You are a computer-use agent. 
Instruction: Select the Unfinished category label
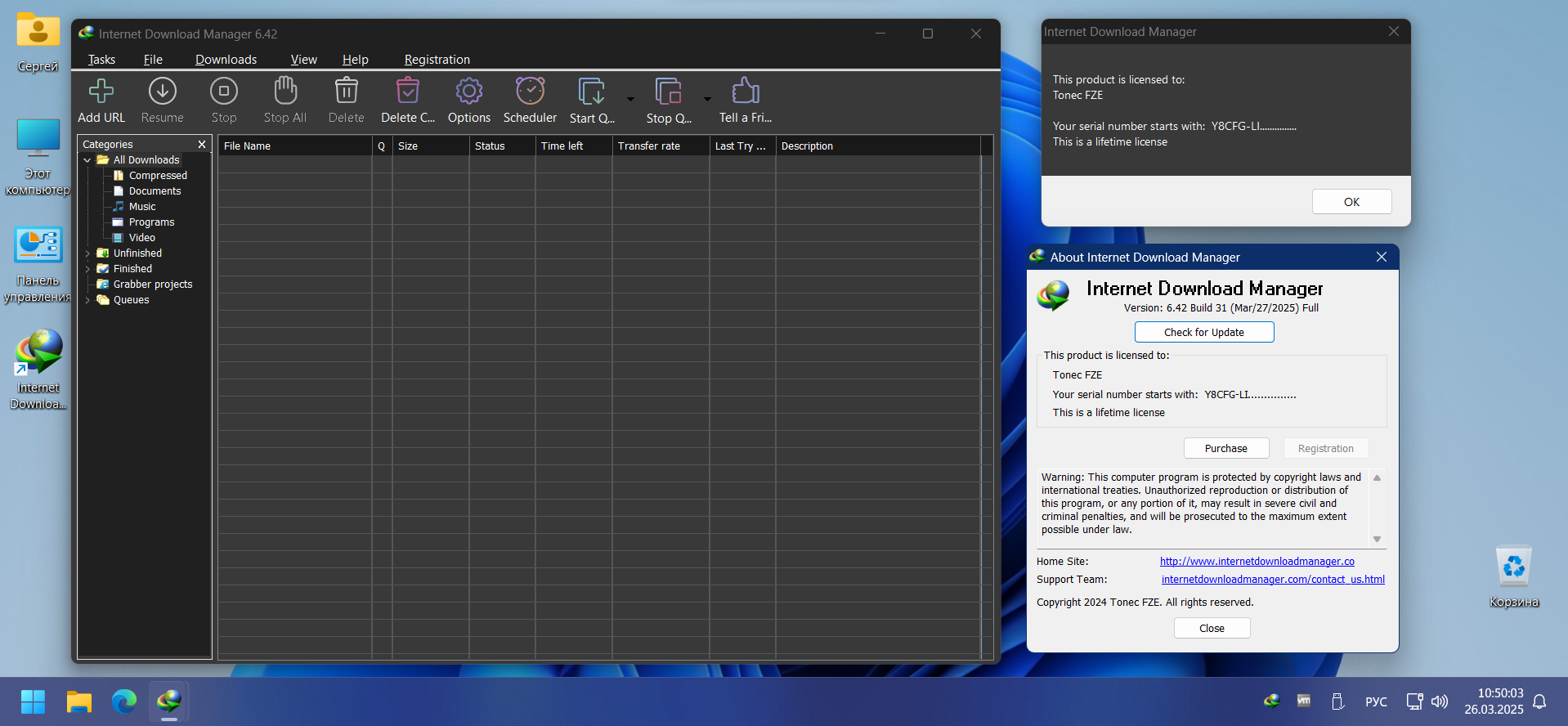137,253
